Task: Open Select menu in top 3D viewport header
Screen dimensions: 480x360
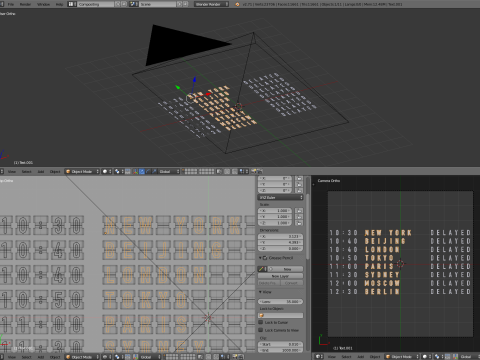Action: (x=26, y=171)
